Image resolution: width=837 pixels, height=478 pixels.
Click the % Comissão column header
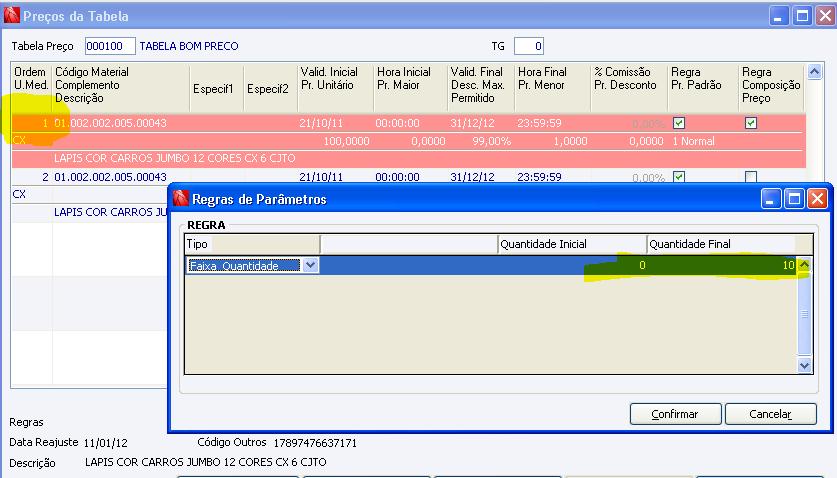[x=622, y=72]
